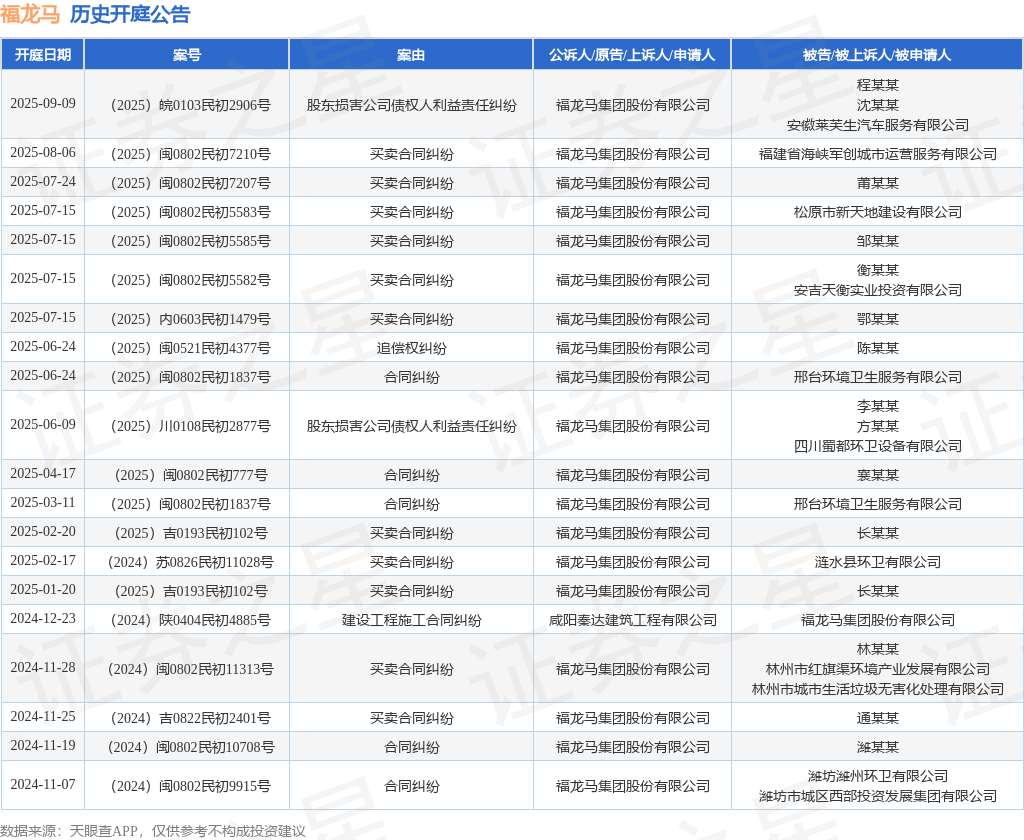Select the 被告/被上诉人/被申请人 column header
The height and width of the screenshot is (840, 1024).
[877, 55]
